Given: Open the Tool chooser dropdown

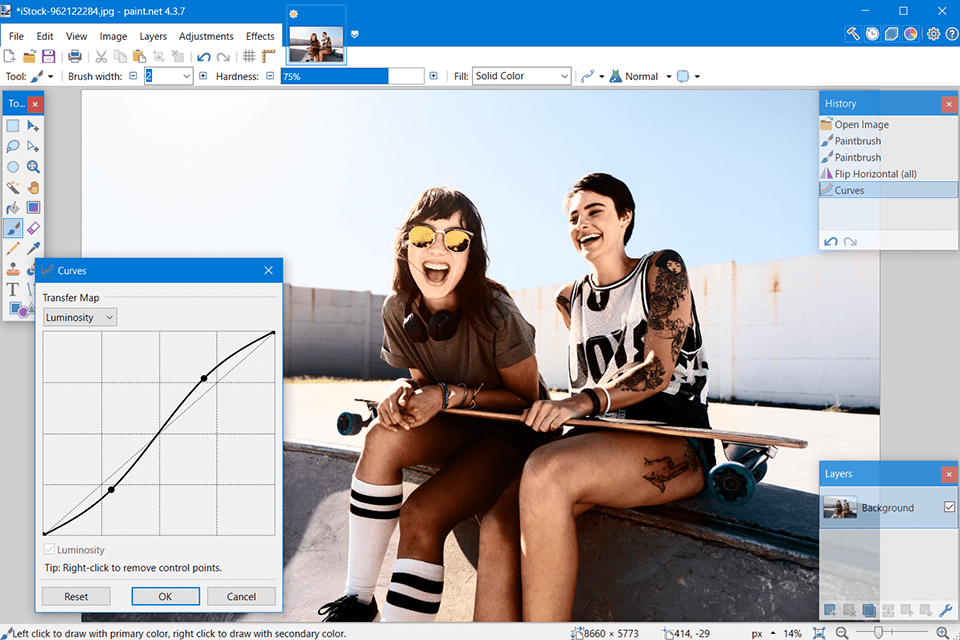Looking at the screenshot, I should (42, 77).
